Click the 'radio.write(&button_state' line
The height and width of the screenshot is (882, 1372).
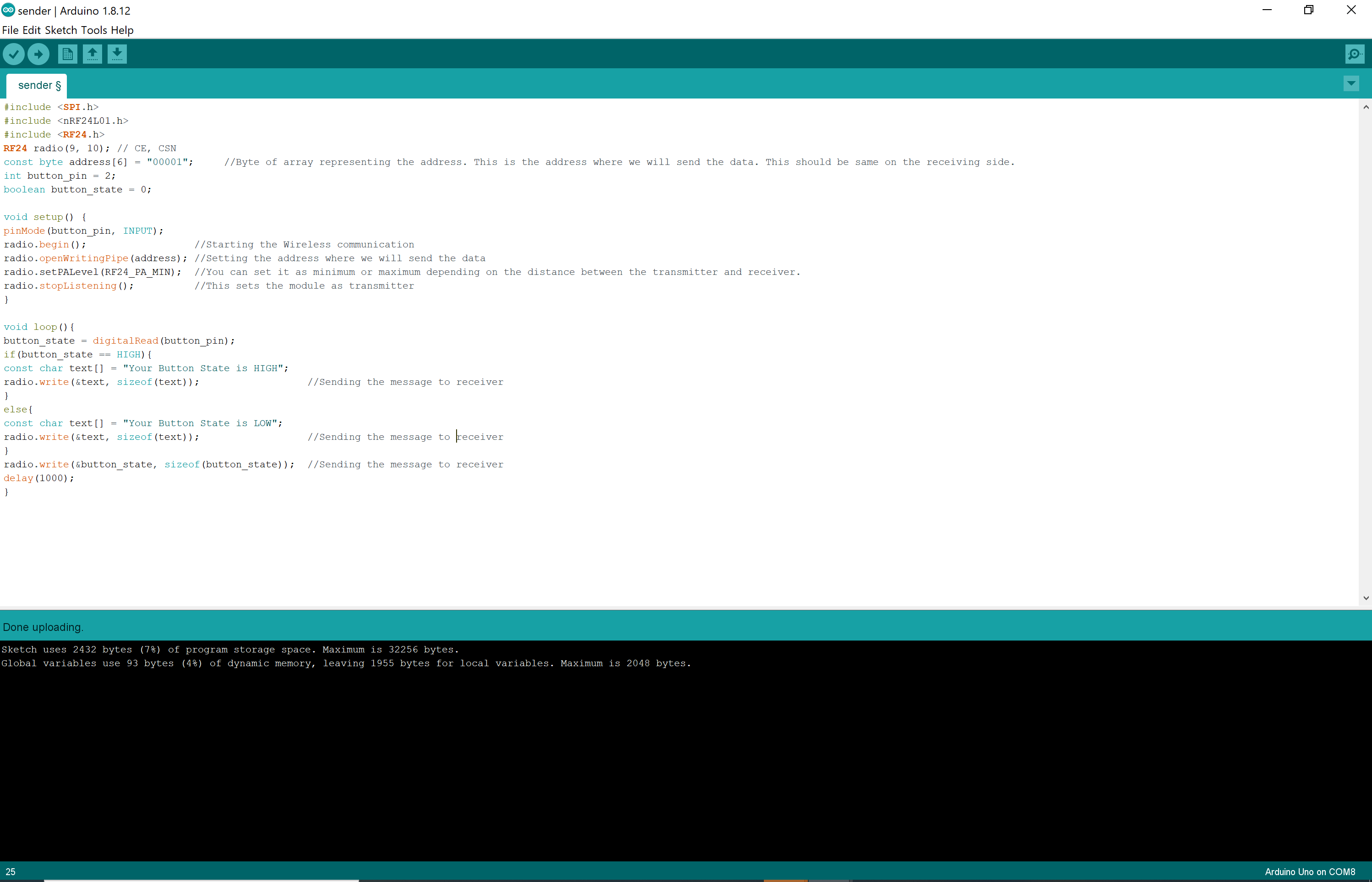(149, 465)
